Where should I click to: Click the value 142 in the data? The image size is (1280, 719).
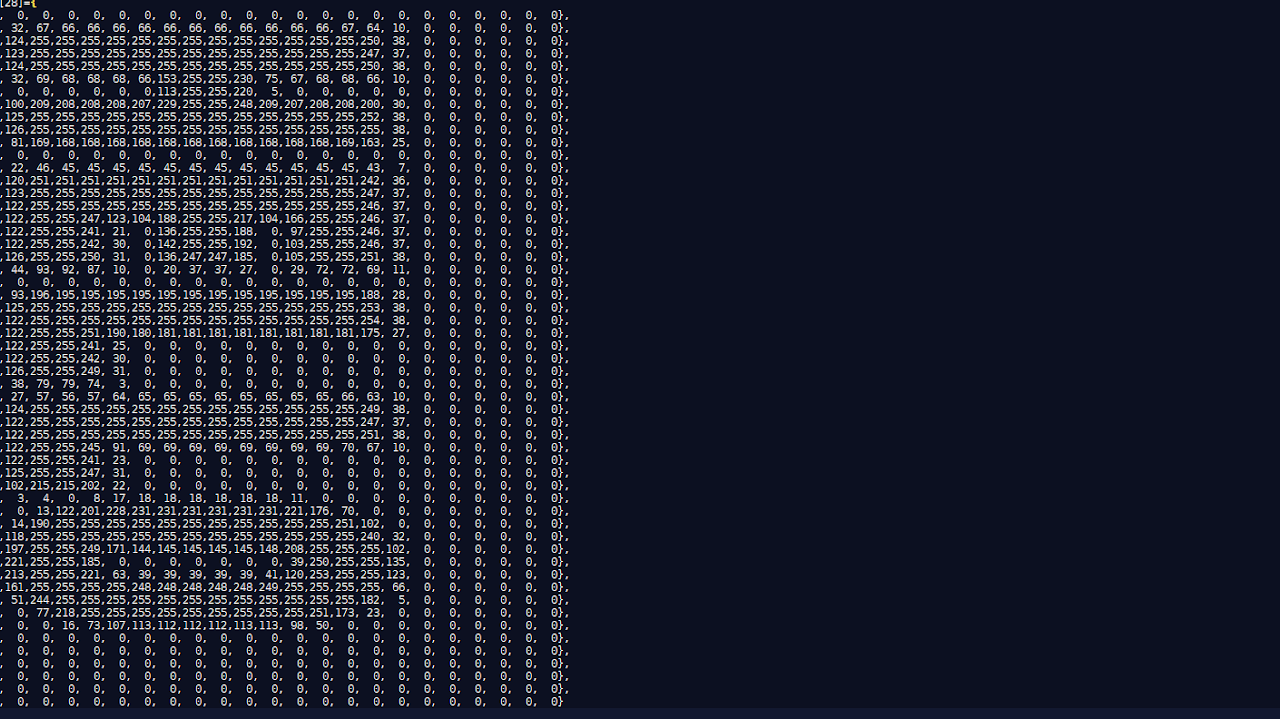[168, 244]
